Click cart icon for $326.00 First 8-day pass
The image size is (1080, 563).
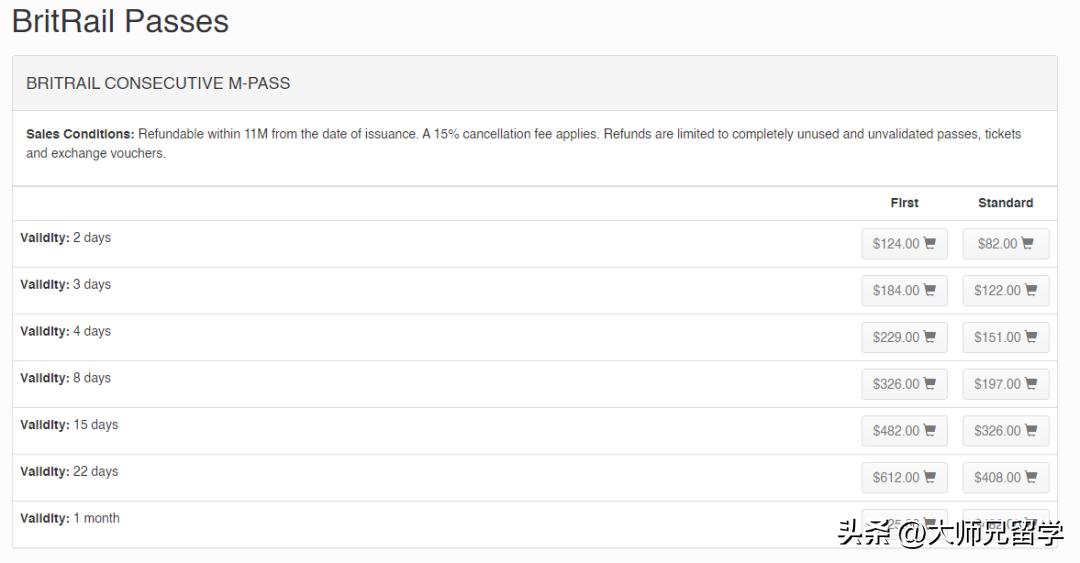[929, 384]
